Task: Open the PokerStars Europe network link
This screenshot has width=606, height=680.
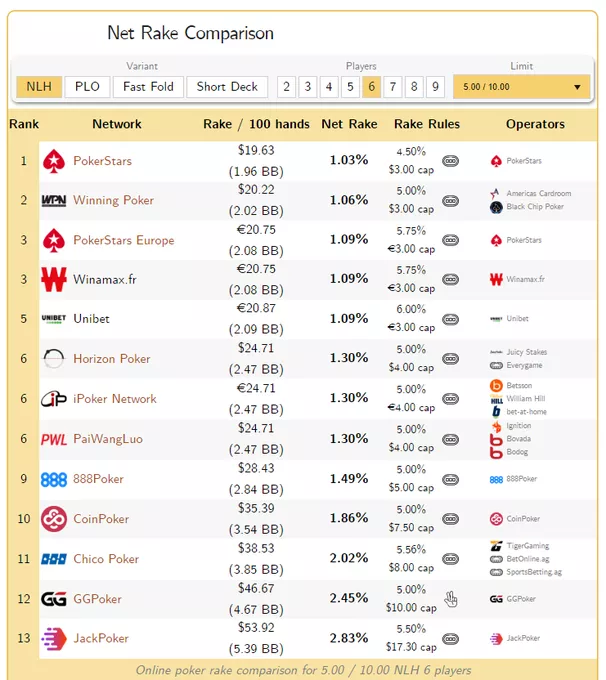Action: 124,240
